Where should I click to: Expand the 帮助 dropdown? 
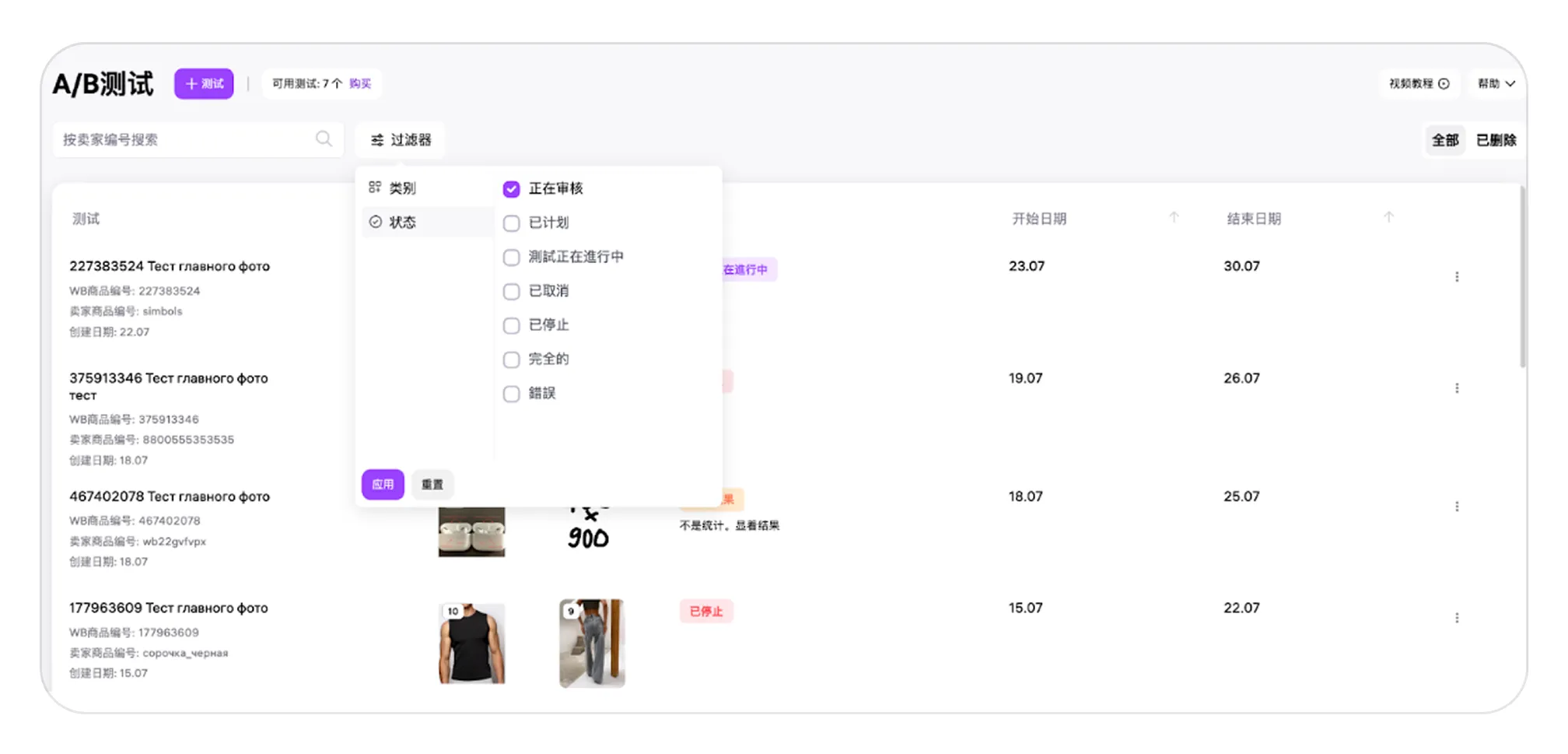1496,84
